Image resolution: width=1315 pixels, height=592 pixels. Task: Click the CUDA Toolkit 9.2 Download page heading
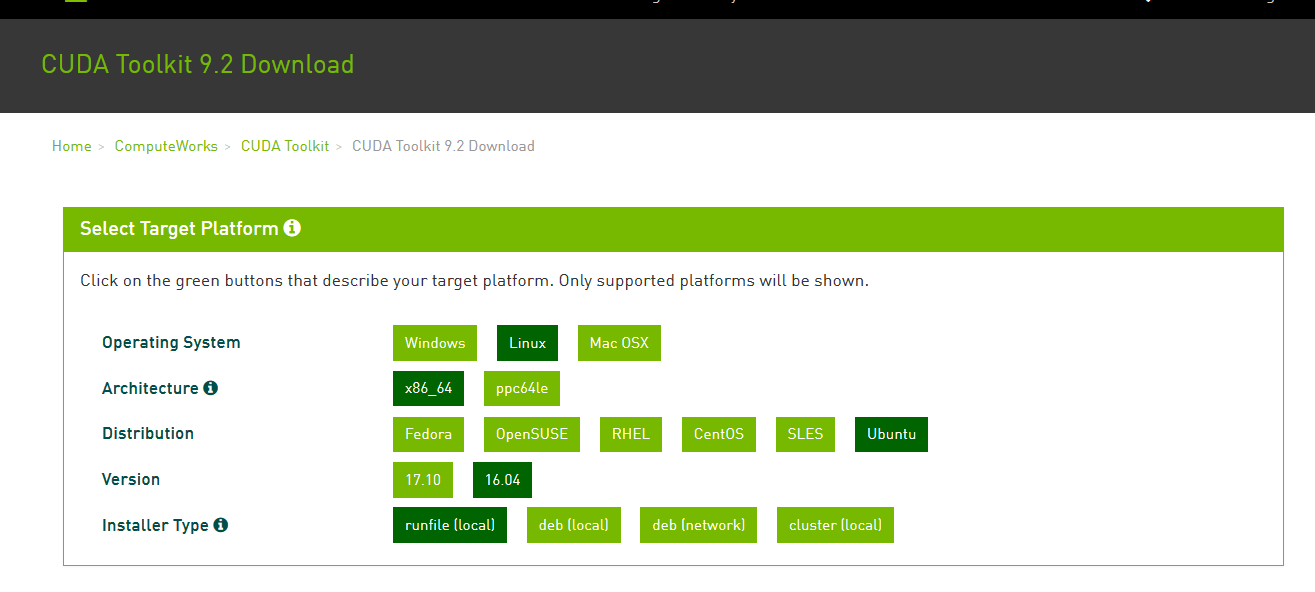click(x=198, y=64)
